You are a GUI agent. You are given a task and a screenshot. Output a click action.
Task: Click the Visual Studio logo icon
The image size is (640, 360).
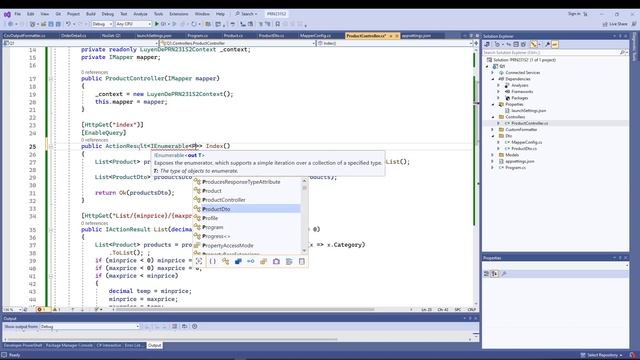[x=7, y=14]
